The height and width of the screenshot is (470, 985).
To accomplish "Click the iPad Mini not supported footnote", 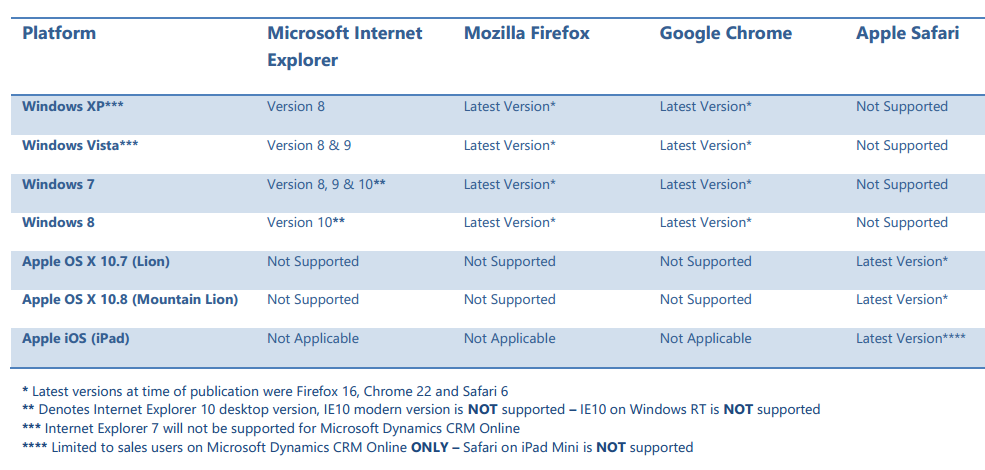I will 357,447.
